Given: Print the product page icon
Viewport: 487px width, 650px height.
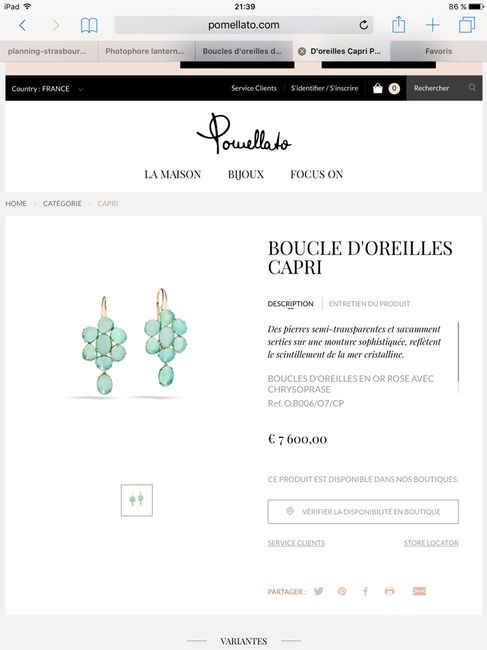Looking at the screenshot, I should (x=389, y=591).
